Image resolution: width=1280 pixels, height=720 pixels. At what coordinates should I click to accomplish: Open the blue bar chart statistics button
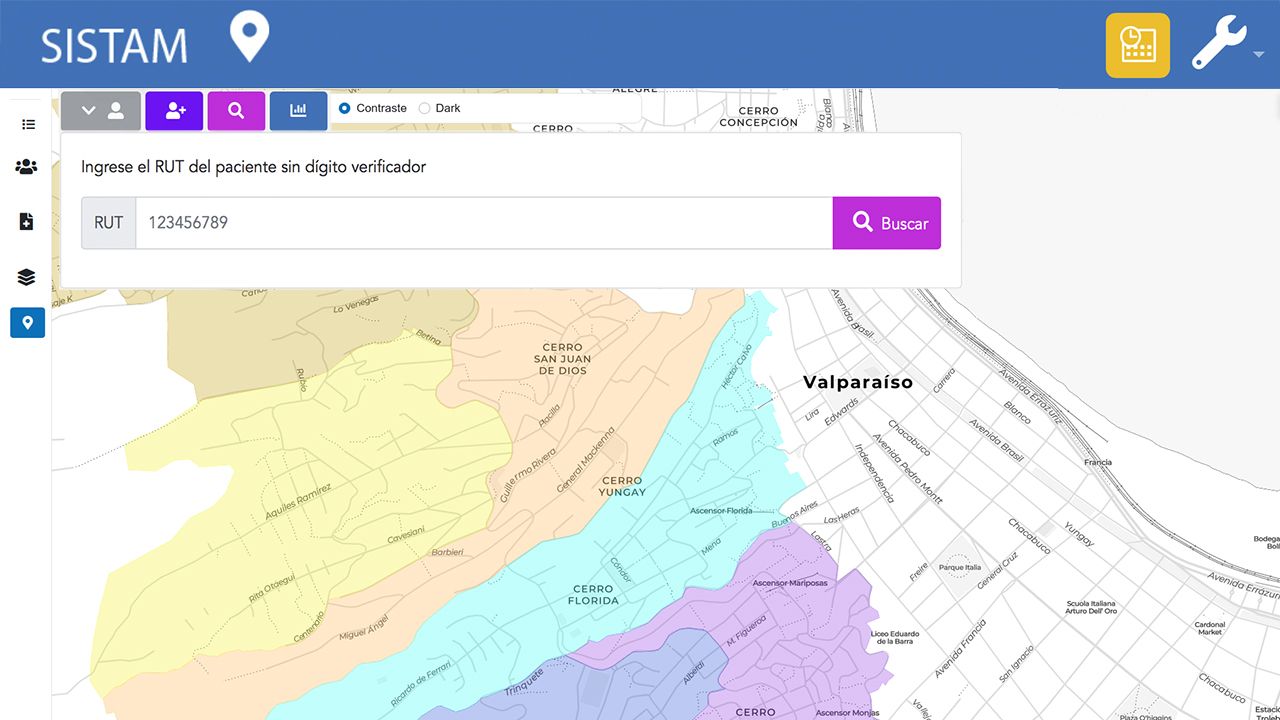click(298, 111)
